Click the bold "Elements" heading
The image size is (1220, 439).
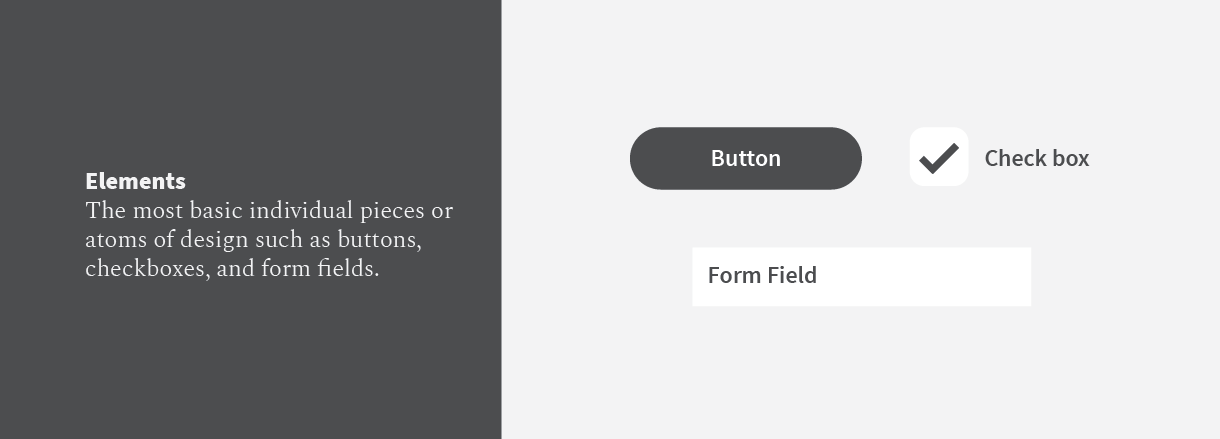[x=135, y=181]
